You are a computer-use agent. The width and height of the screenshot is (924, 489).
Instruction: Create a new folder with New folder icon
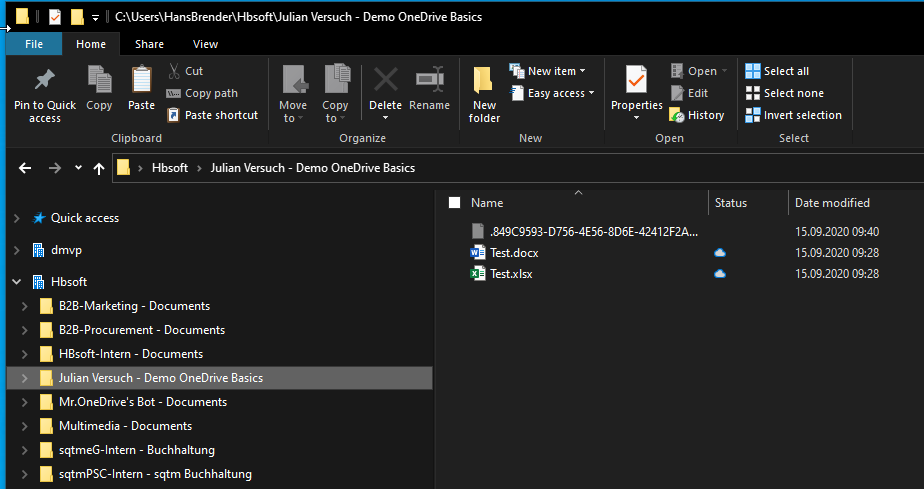(x=484, y=80)
